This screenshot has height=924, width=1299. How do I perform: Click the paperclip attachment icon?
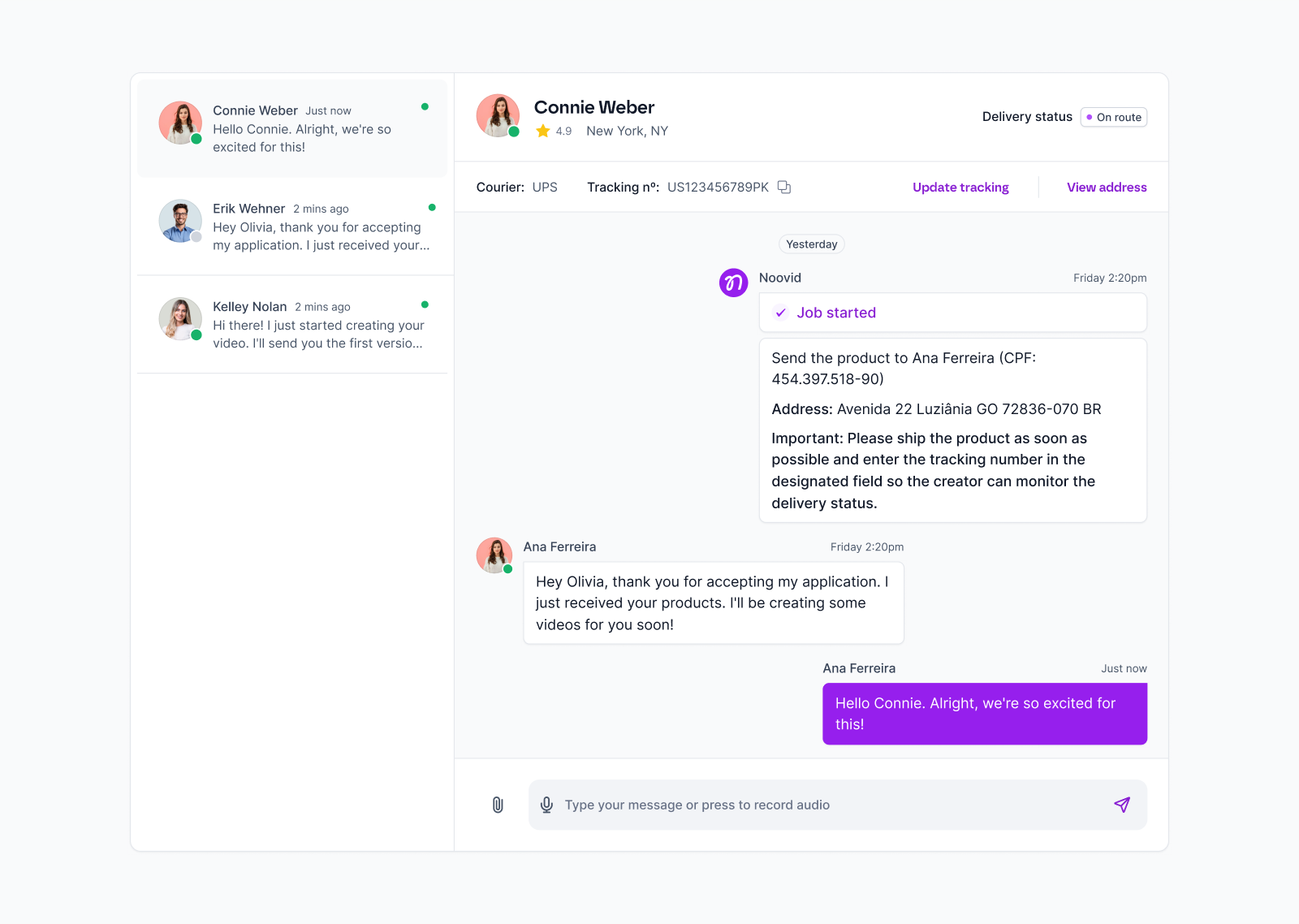click(x=497, y=805)
